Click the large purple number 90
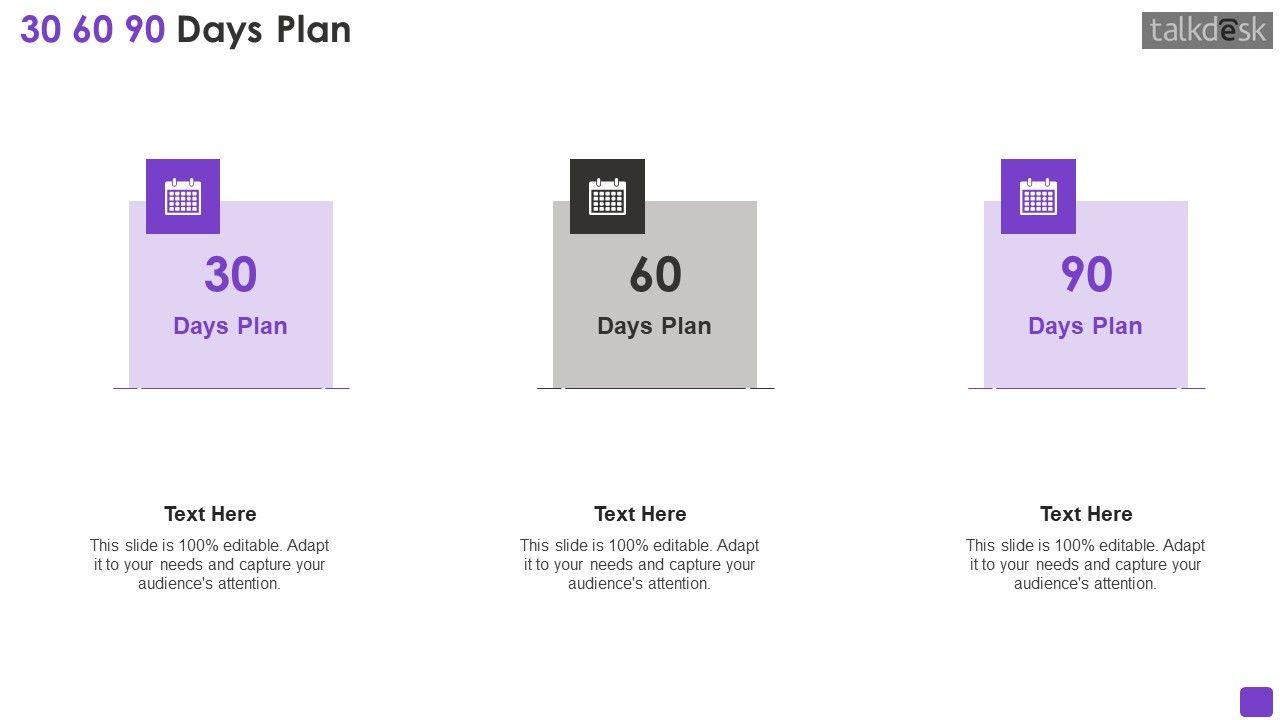The image size is (1280, 720). pyautogui.click(x=1086, y=275)
